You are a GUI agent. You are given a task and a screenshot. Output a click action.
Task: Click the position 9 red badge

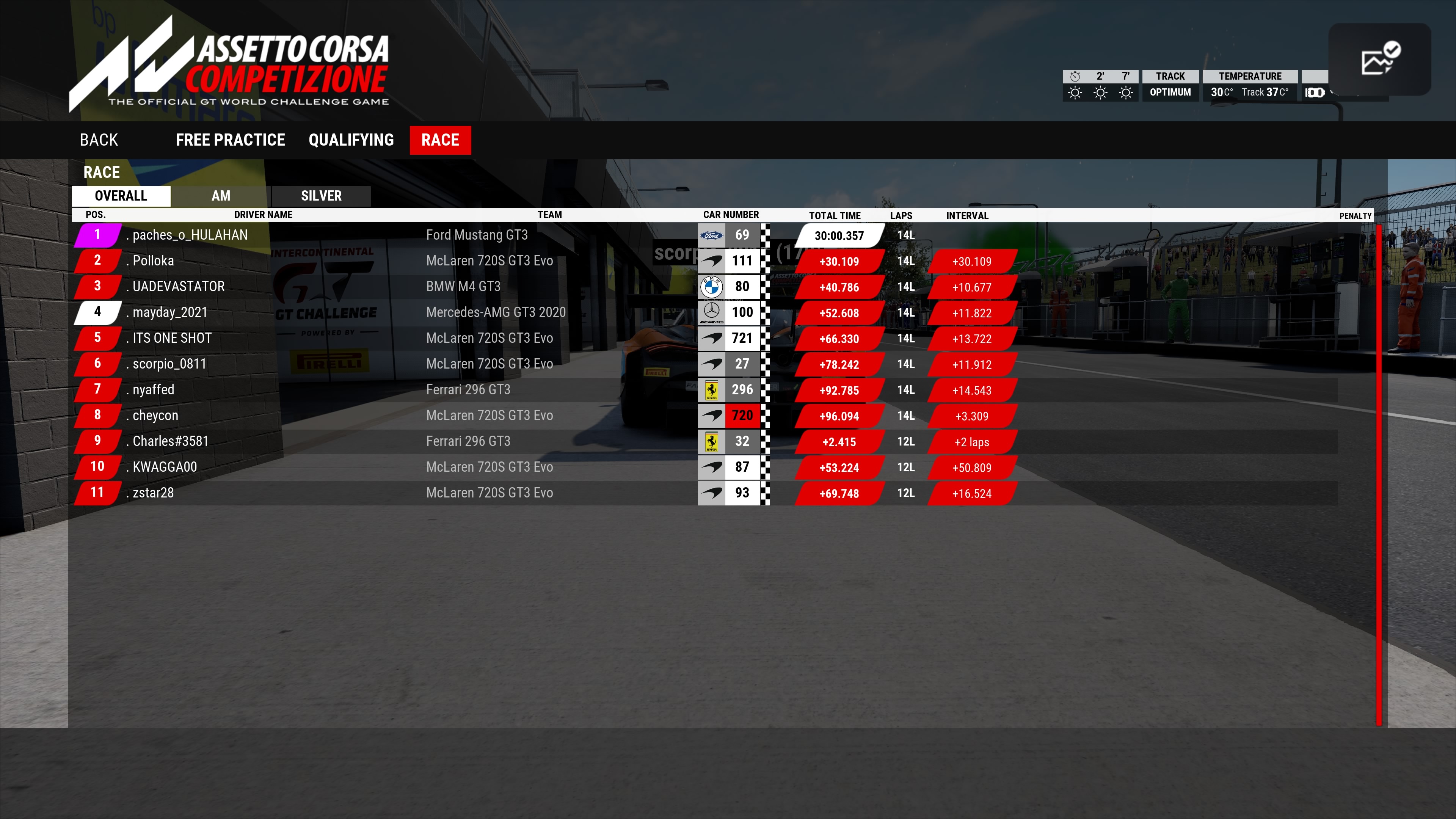click(x=98, y=441)
